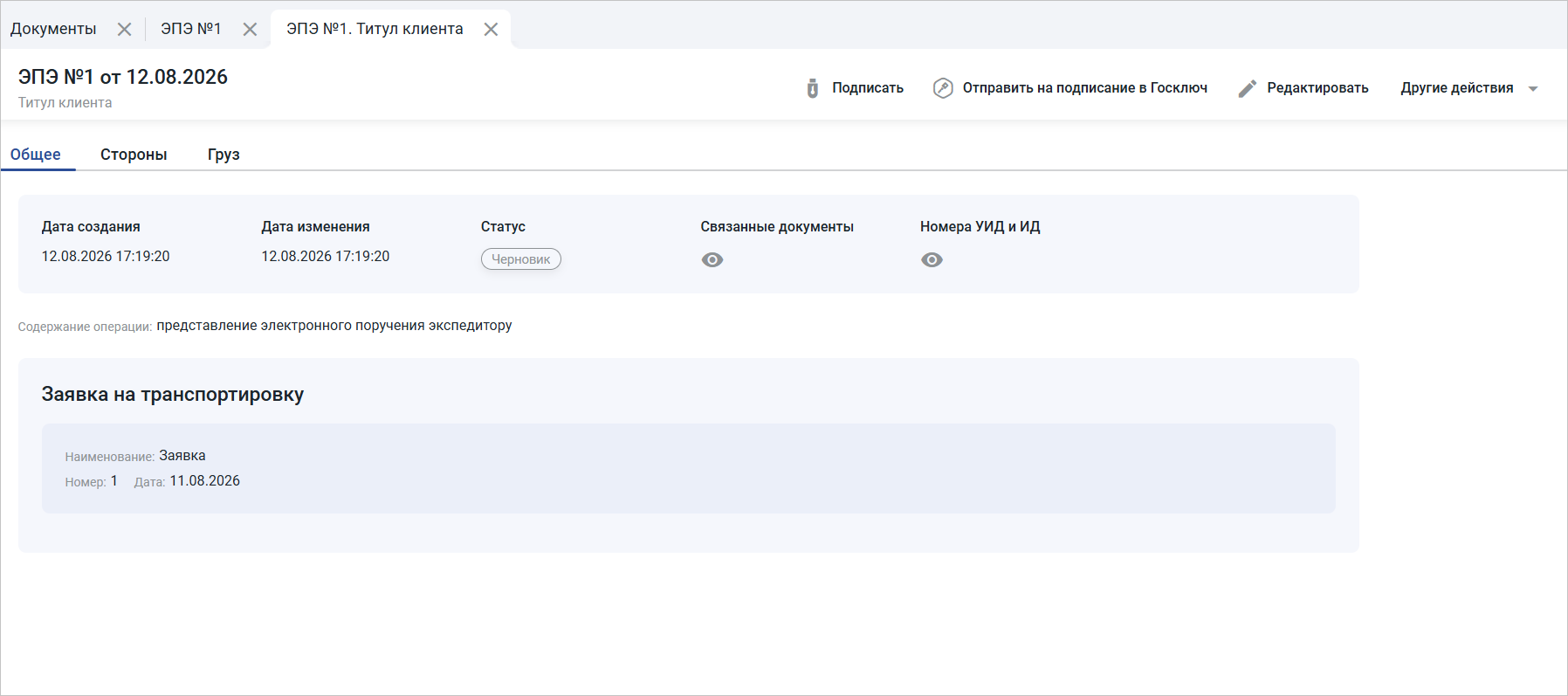Viewport: 1568px width, 696px height.
Task: Switch to the ЭПЭ №1 tab
Action: [x=191, y=29]
